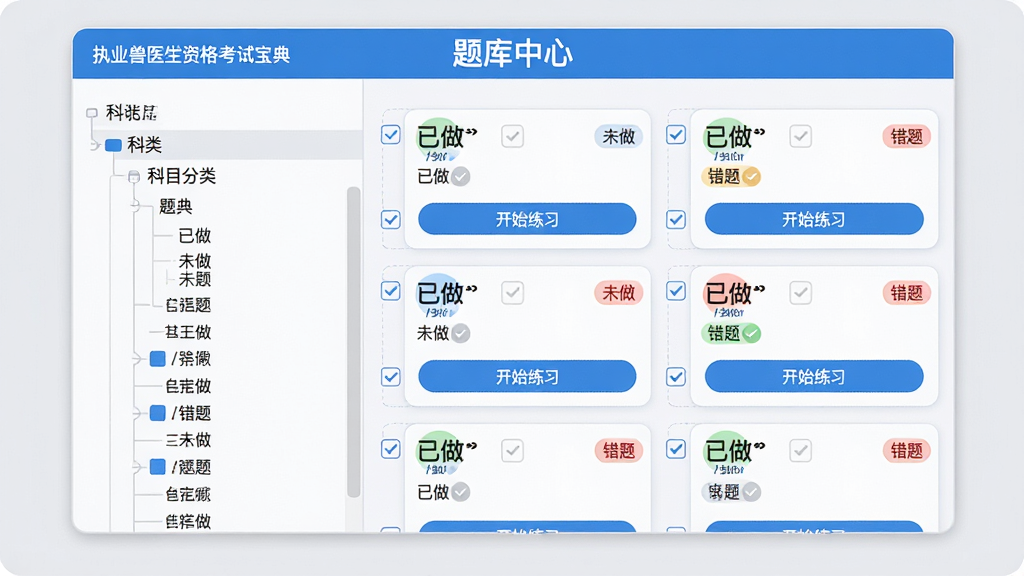Collapse the 科目分类 tree node

[x=134, y=176]
